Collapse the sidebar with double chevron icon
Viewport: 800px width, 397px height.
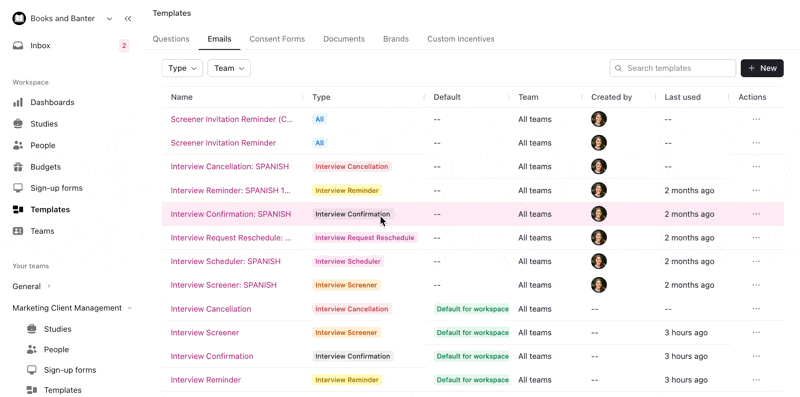tap(128, 18)
